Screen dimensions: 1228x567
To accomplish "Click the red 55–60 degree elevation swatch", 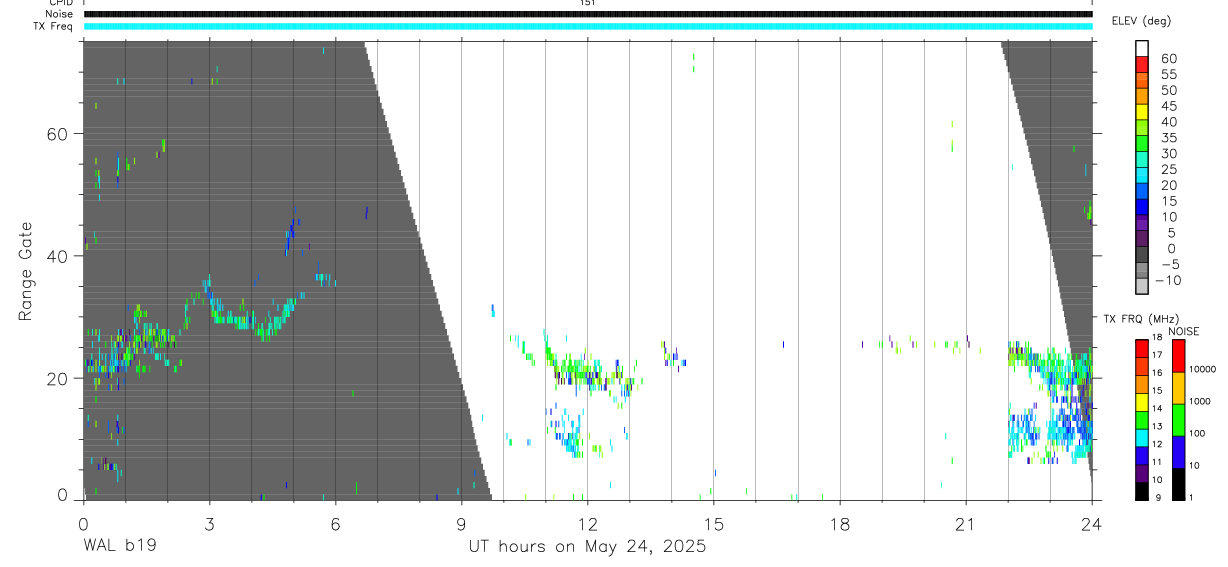I will click(1142, 64).
